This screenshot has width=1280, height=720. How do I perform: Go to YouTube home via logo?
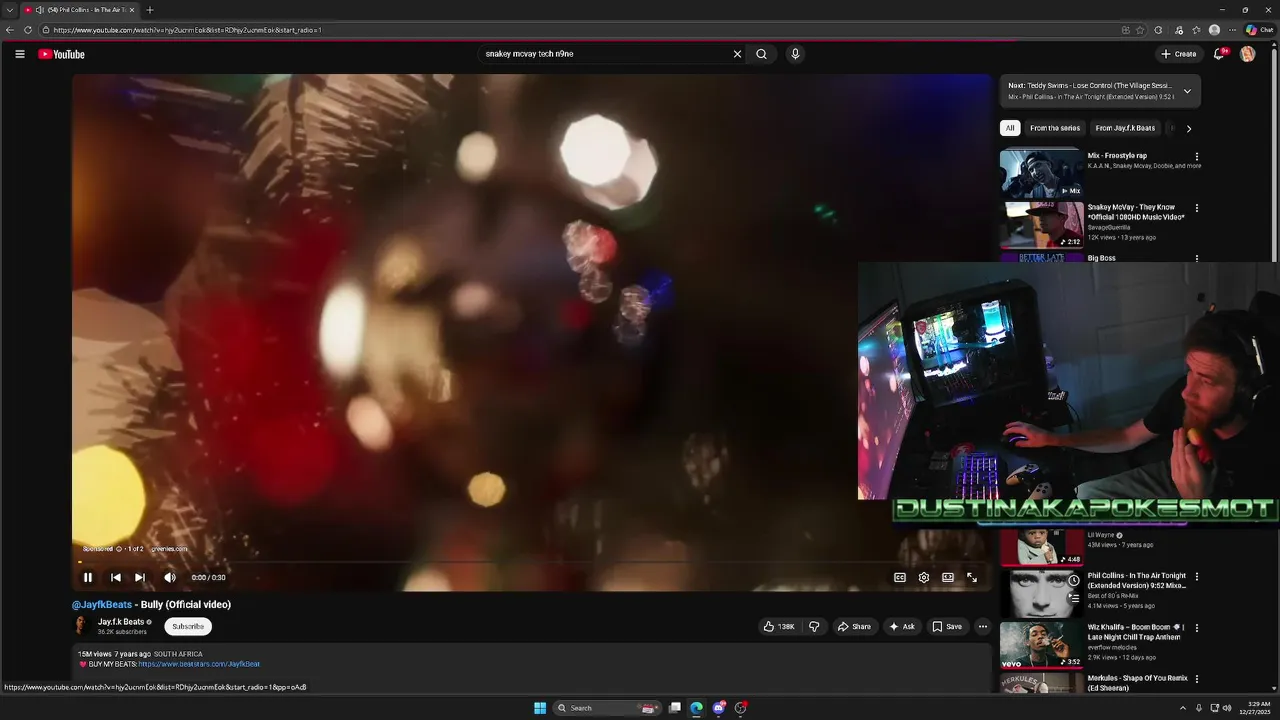pyautogui.click(x=61, y=54)
